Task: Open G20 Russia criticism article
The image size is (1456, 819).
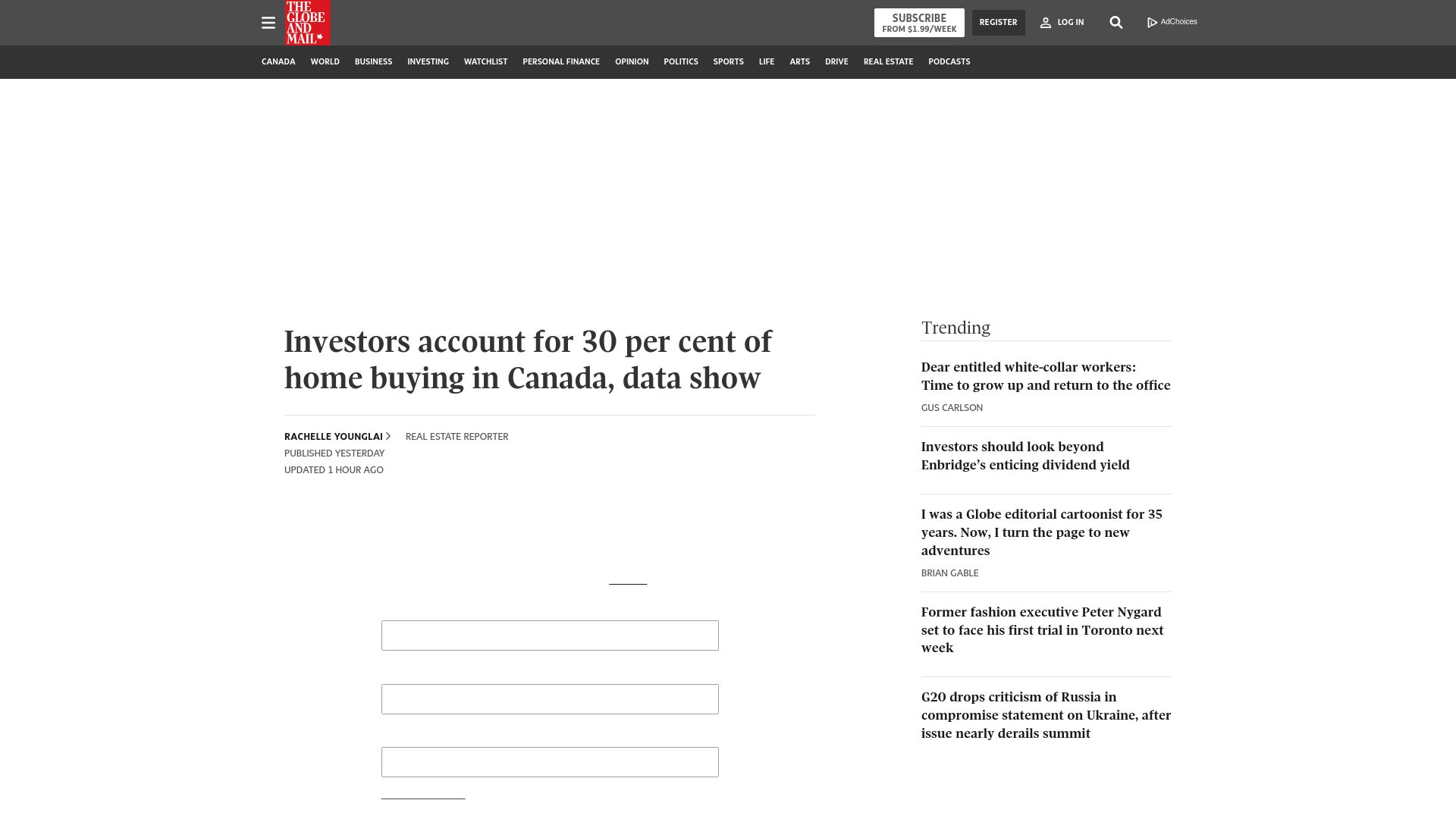Action: (x=1046, y=715)
